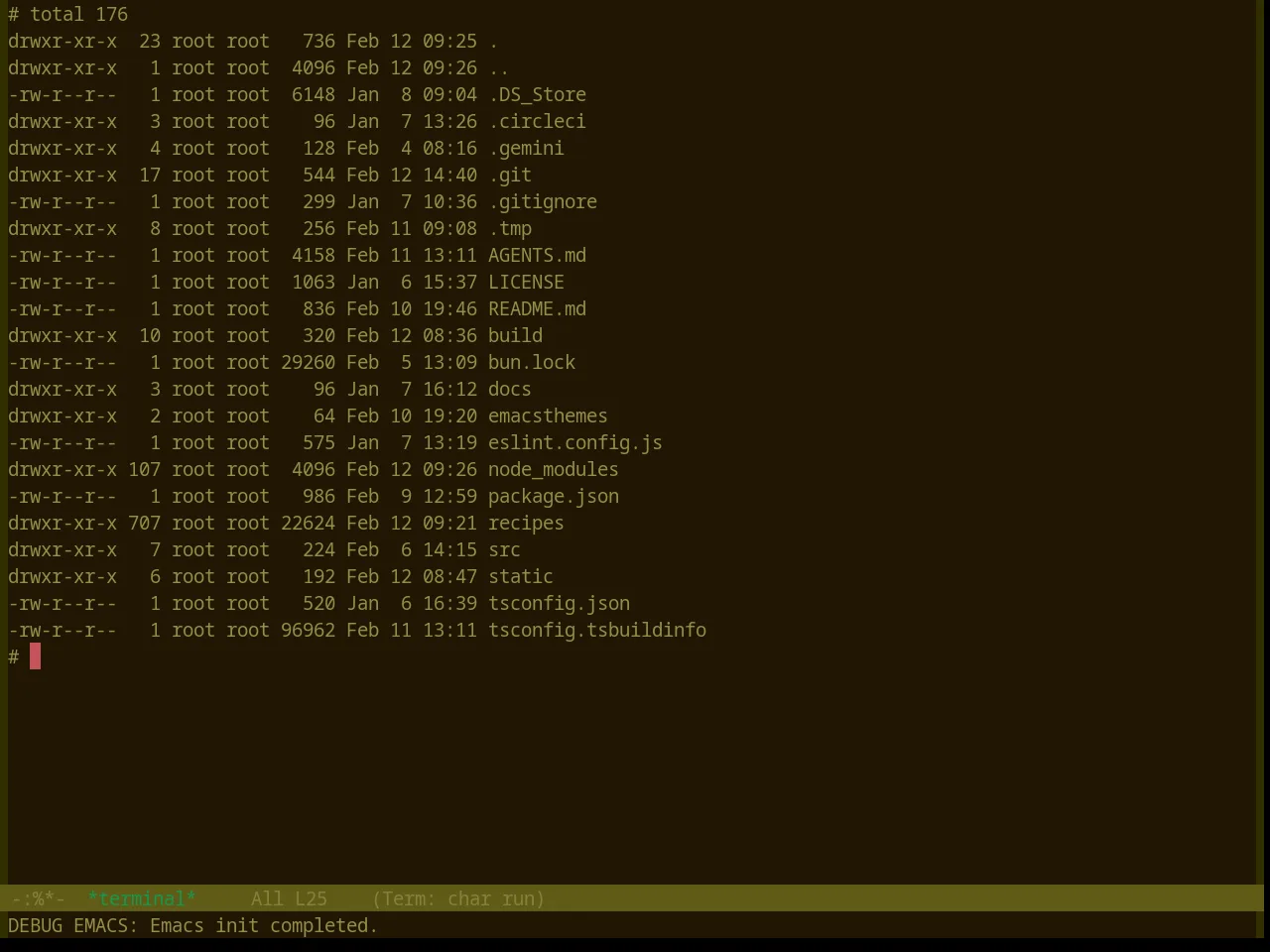The image size is (1270, 952).
Task: Click the bun.lock file name
Action: pyautogui.click(x=532, y=362)
